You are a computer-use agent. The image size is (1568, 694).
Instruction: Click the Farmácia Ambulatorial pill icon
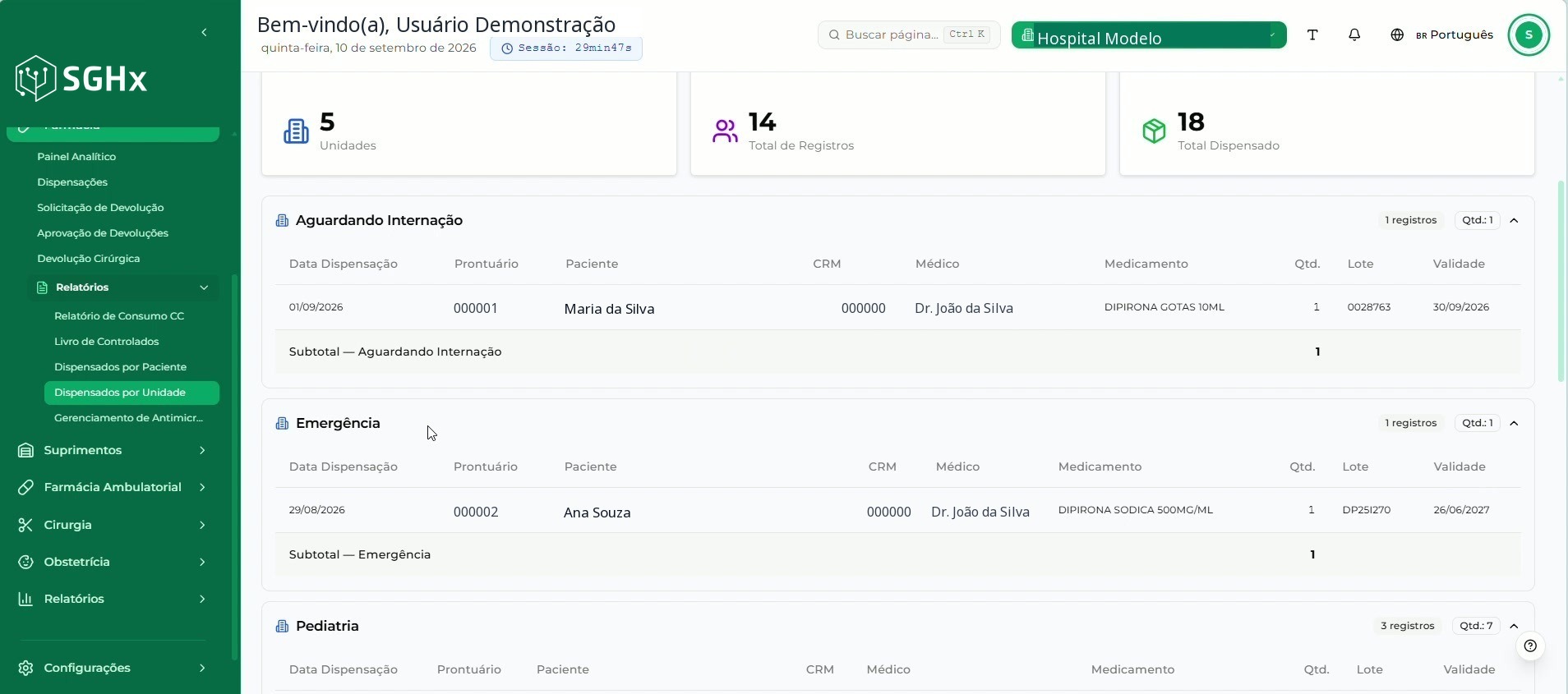click(25, 487)
